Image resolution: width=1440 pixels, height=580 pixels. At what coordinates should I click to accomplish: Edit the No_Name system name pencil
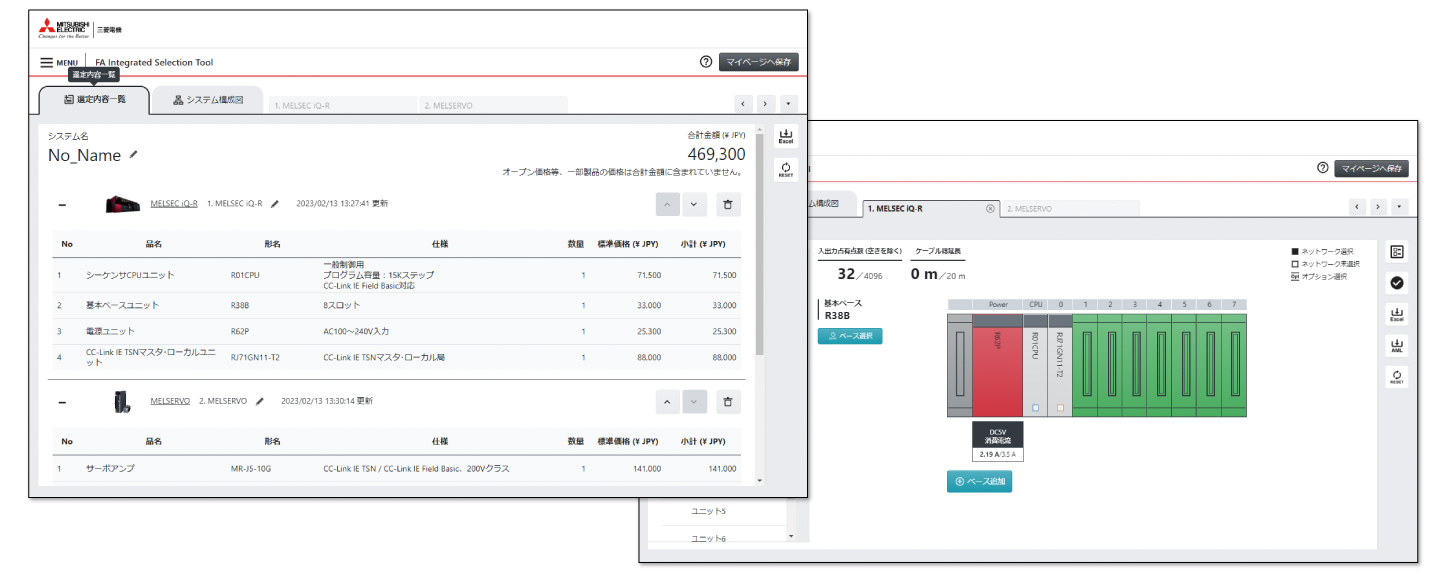pyautogui.click(x=134, y=155)
